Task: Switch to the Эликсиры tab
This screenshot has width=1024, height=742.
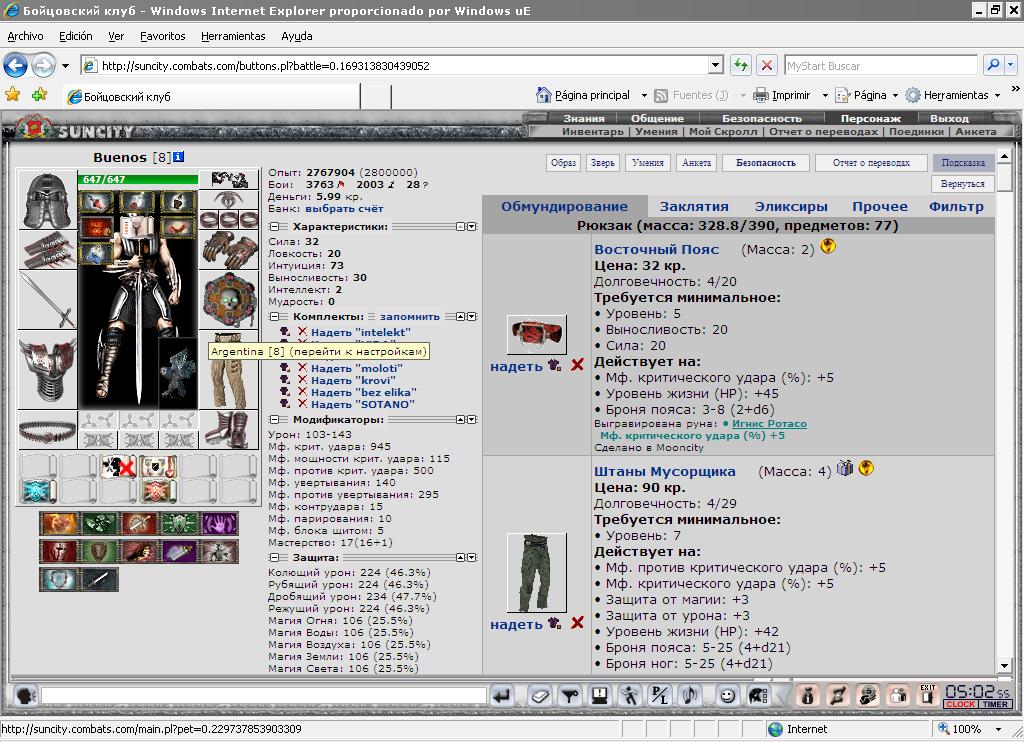Action: tap(791, 206)
